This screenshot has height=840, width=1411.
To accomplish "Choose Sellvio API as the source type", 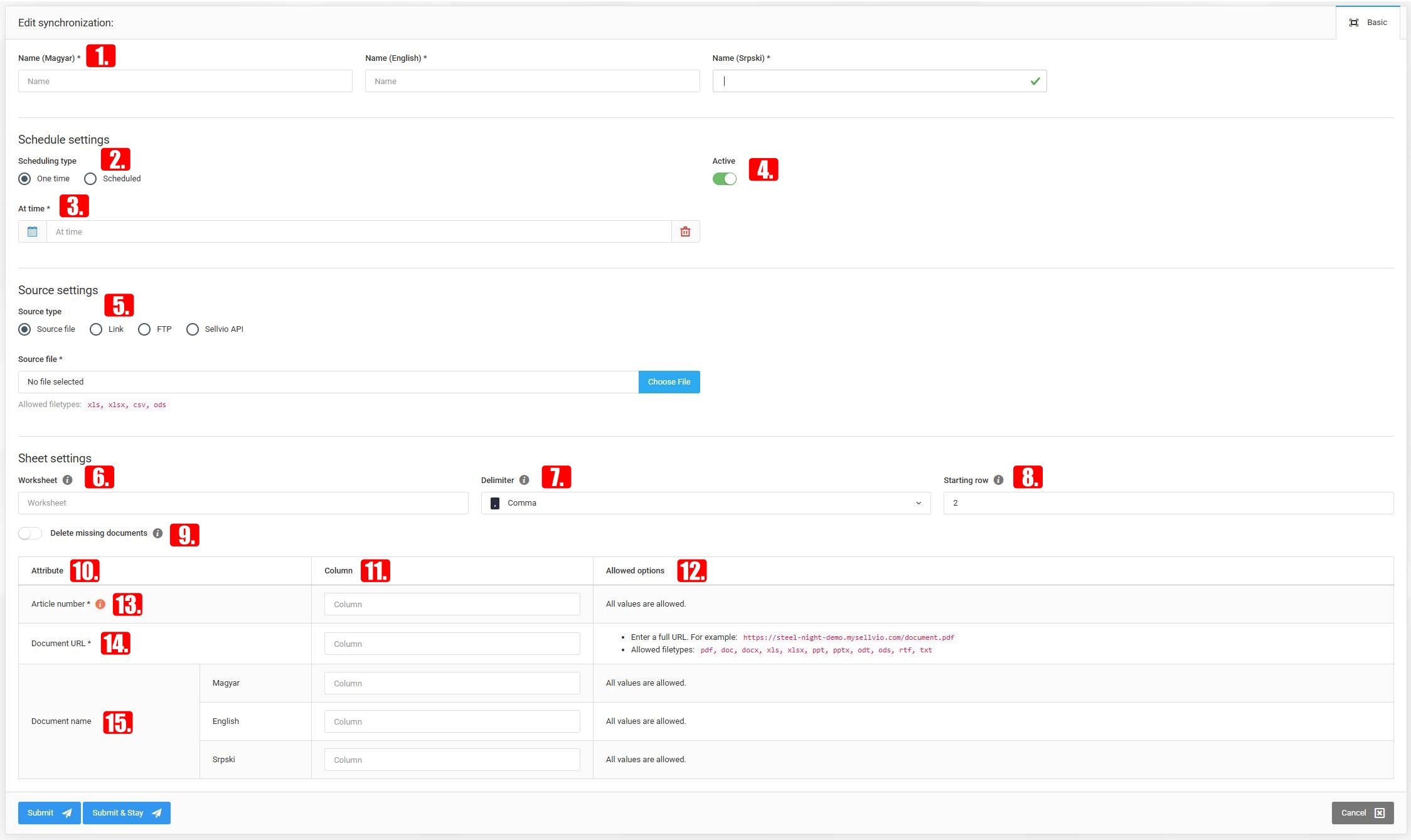I will 193,329.
